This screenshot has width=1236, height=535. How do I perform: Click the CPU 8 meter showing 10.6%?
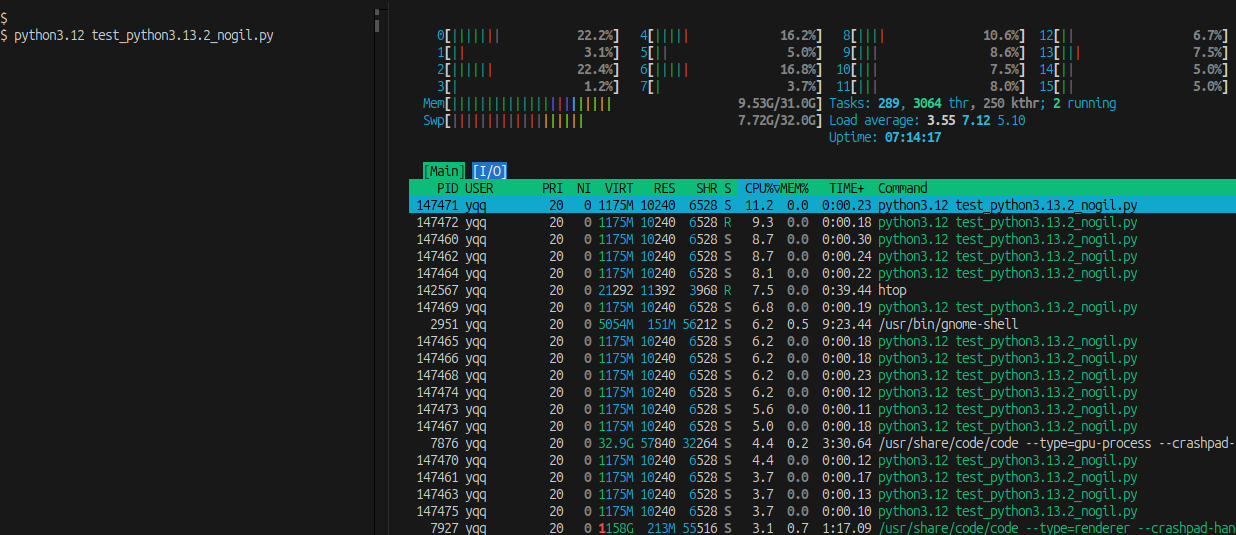pos(935,35)
